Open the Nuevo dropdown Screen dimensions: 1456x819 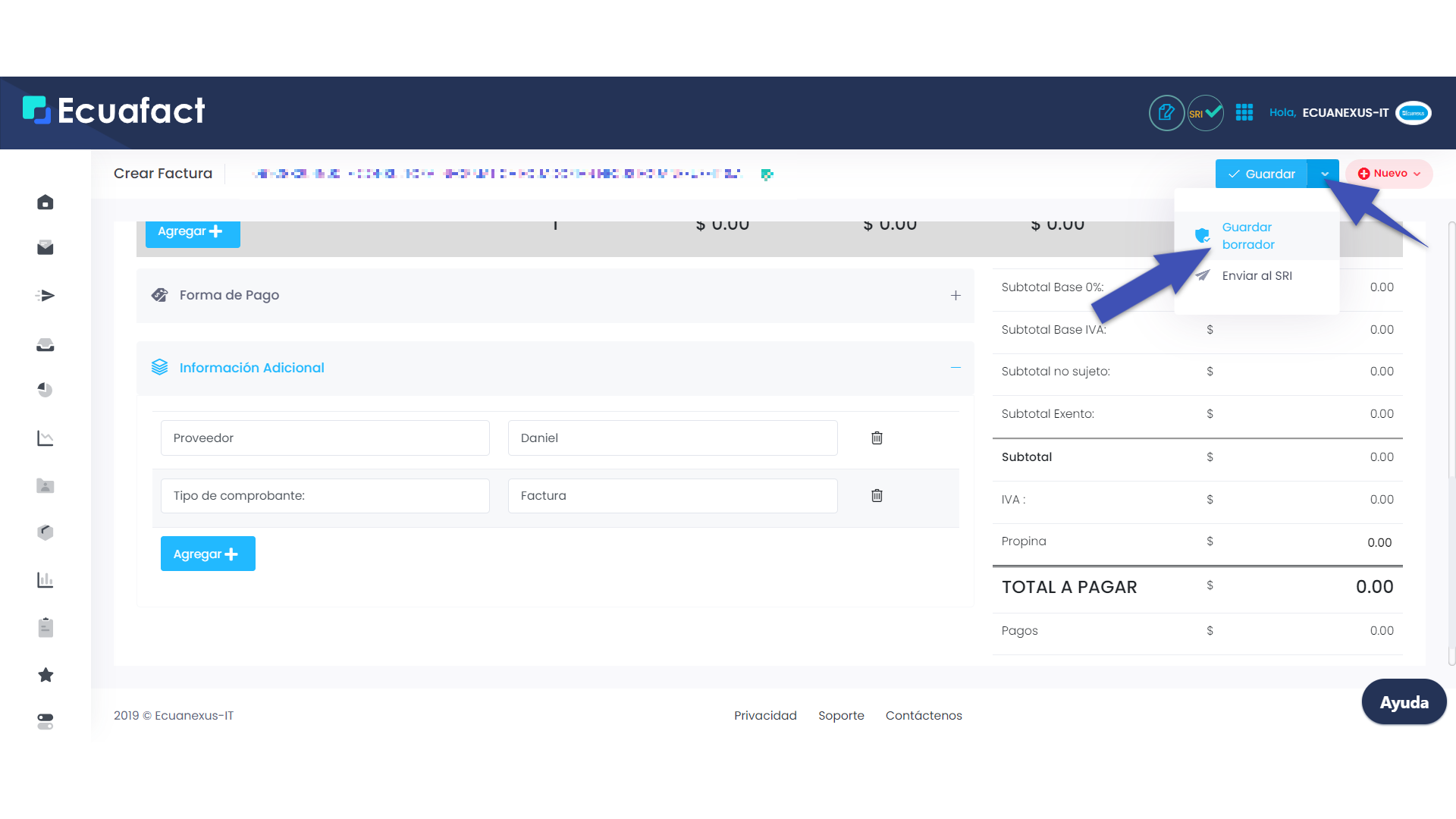coord(1389,174)
